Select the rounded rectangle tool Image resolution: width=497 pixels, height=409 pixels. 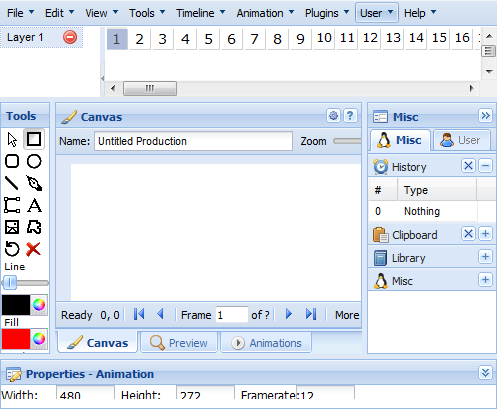click(x=12, y=161)
